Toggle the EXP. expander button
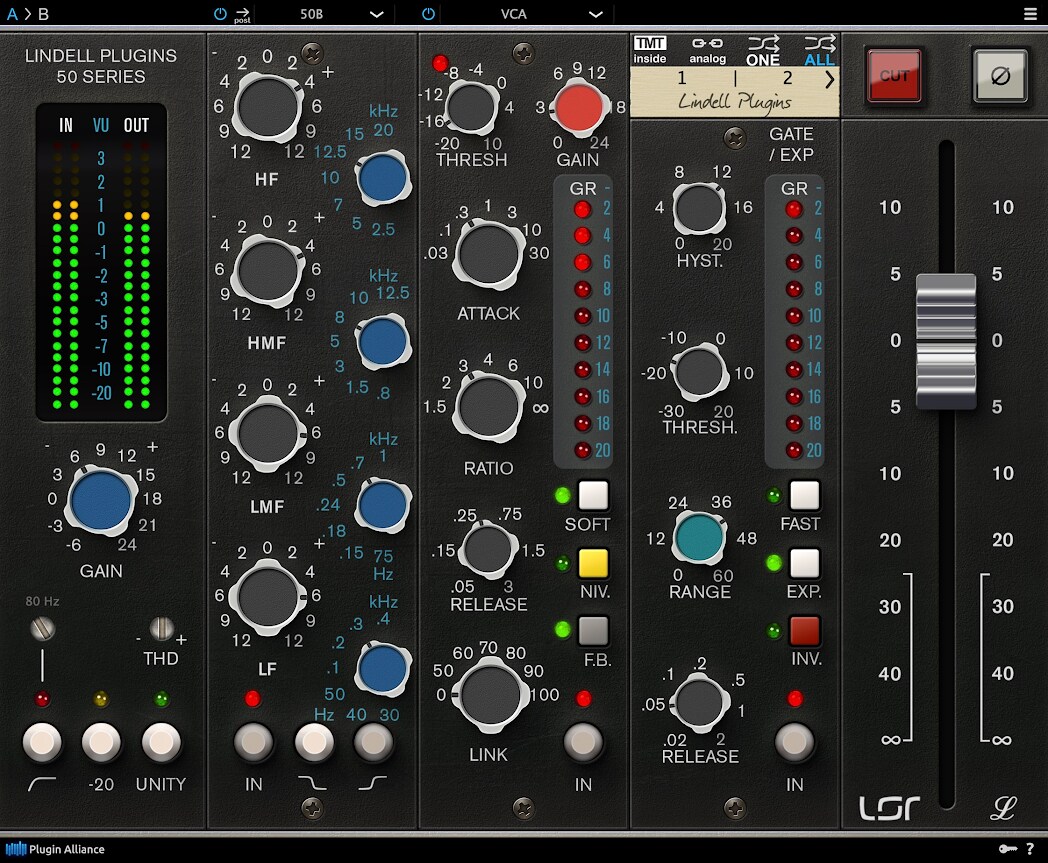 pyautogui.click(x=804, y=563)
